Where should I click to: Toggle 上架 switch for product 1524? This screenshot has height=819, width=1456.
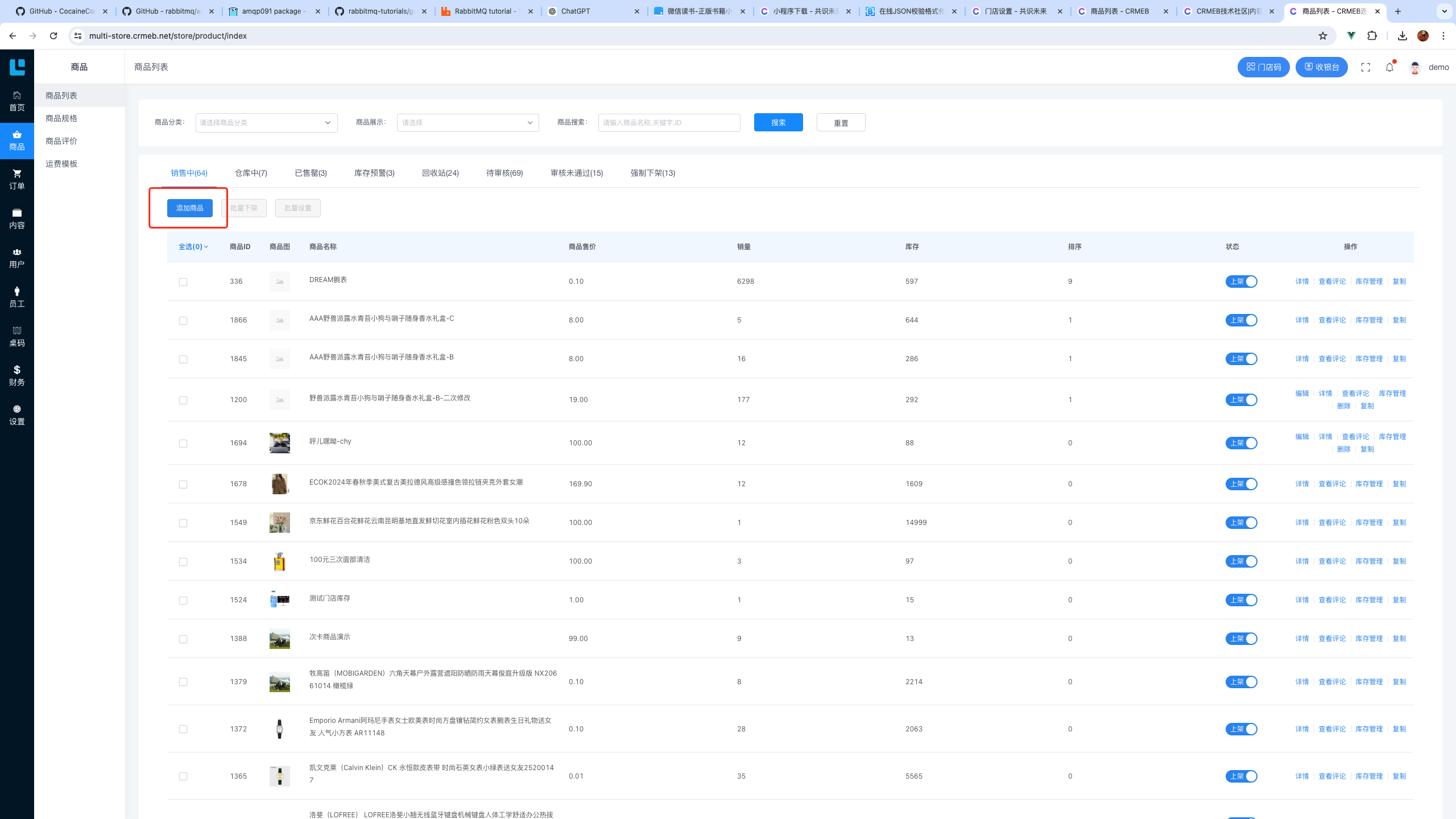pyautogui.click(x=1241, y=600)
